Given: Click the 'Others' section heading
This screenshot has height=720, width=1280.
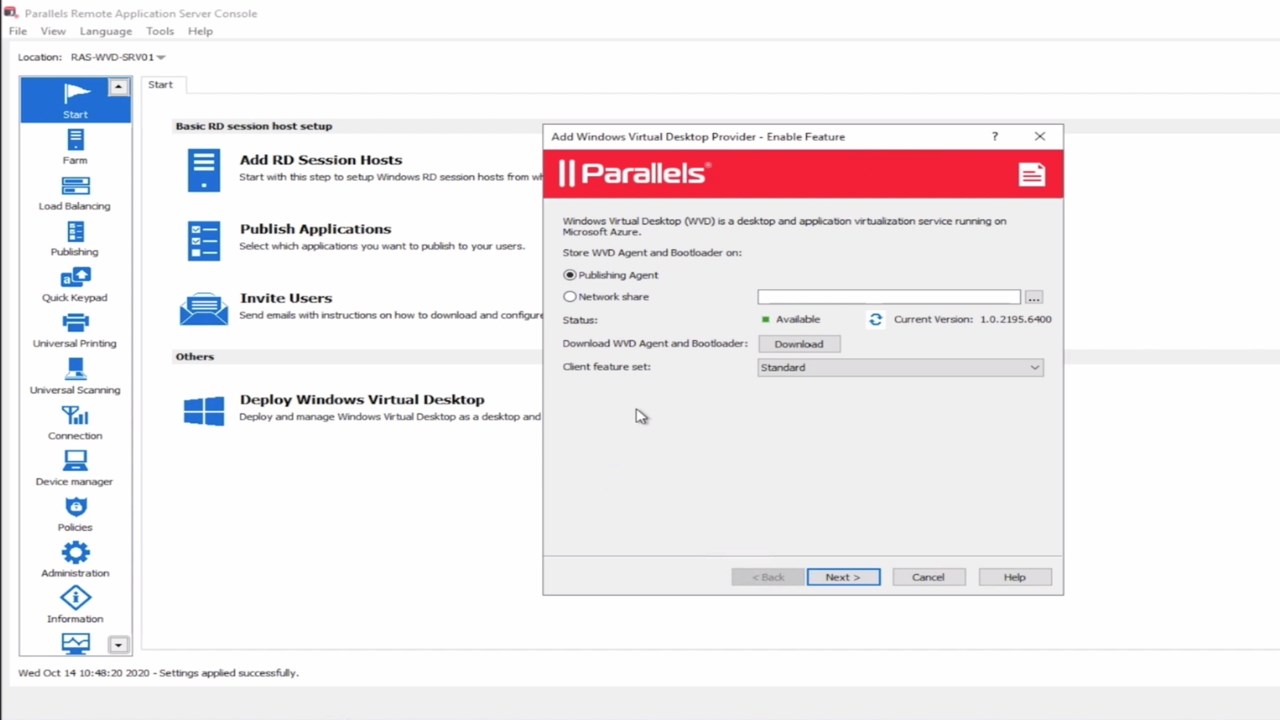Looking at the screenshot, I should (195, 357).
